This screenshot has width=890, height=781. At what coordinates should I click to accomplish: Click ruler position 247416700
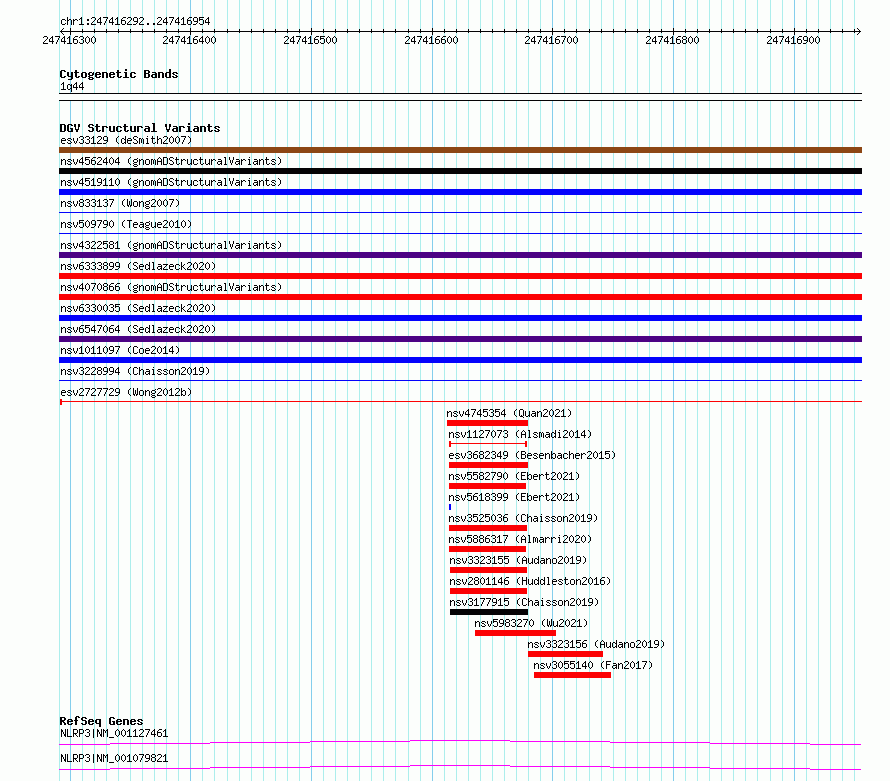(x=552, y=40)
